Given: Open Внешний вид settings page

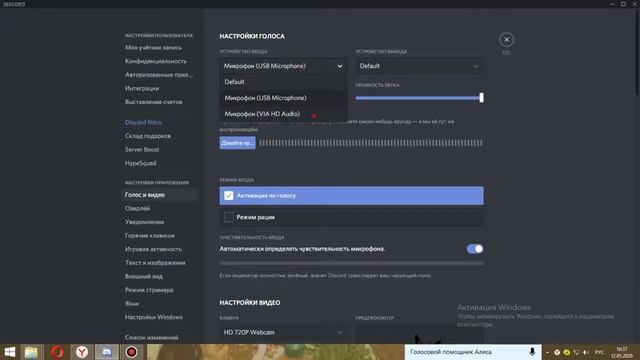Looking at the screenshot, I should coord(144,276).
